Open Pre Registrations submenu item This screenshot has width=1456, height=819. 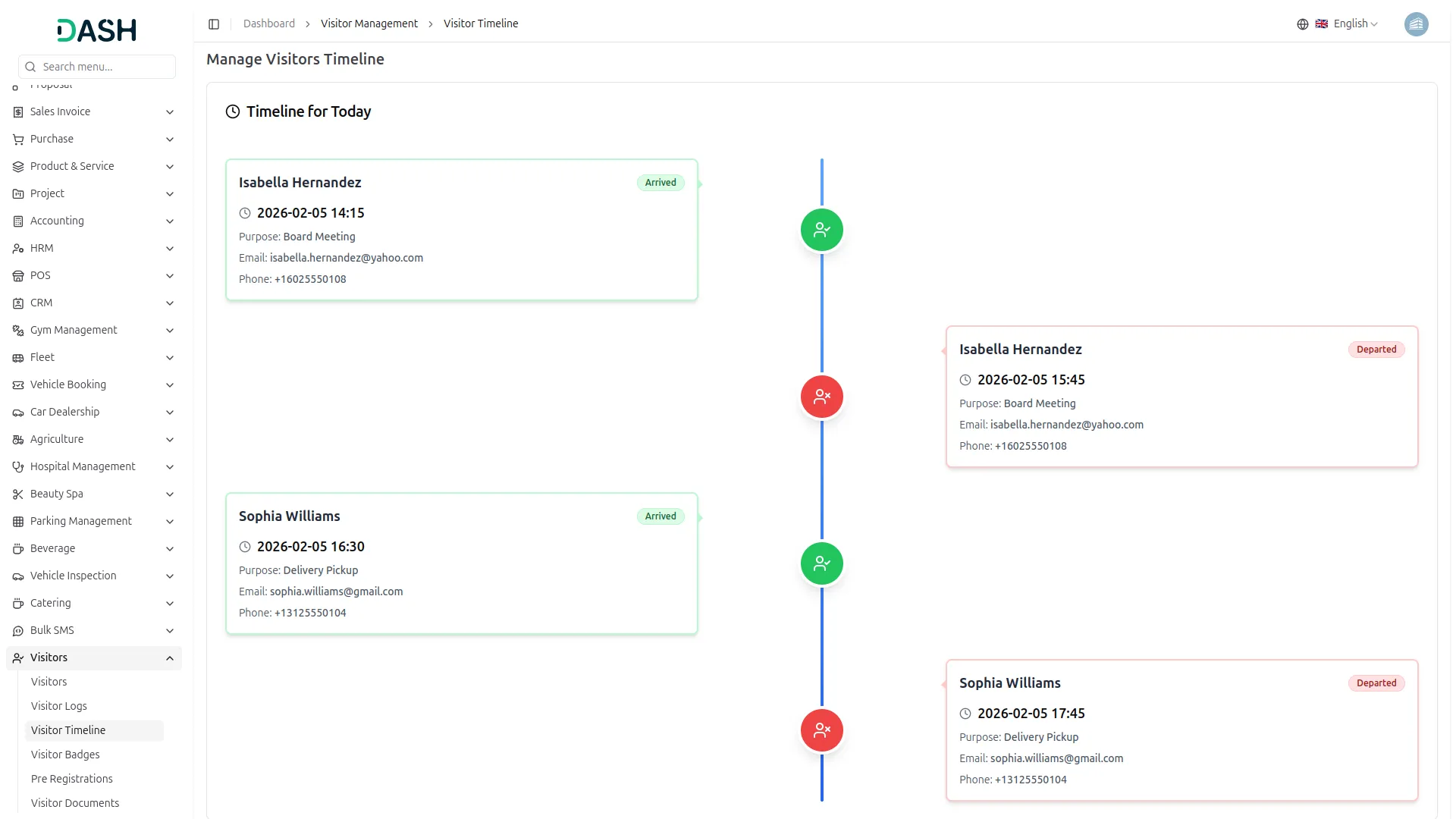tap(72, 779)
